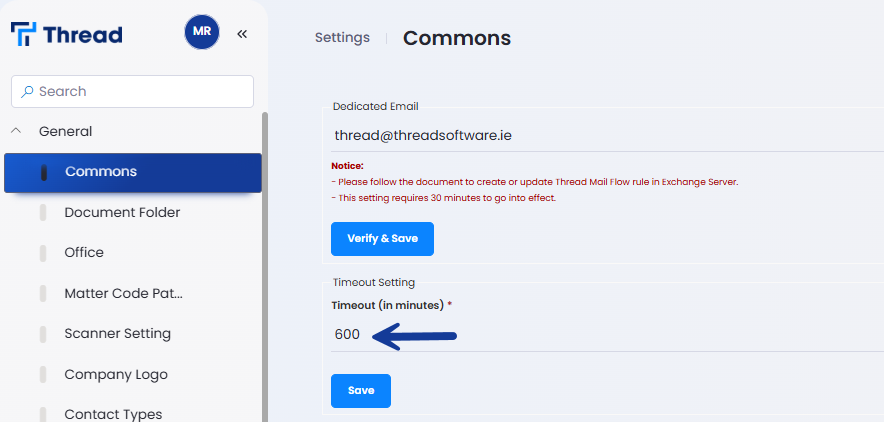Click the Verify & Save button

coord(382,239)
